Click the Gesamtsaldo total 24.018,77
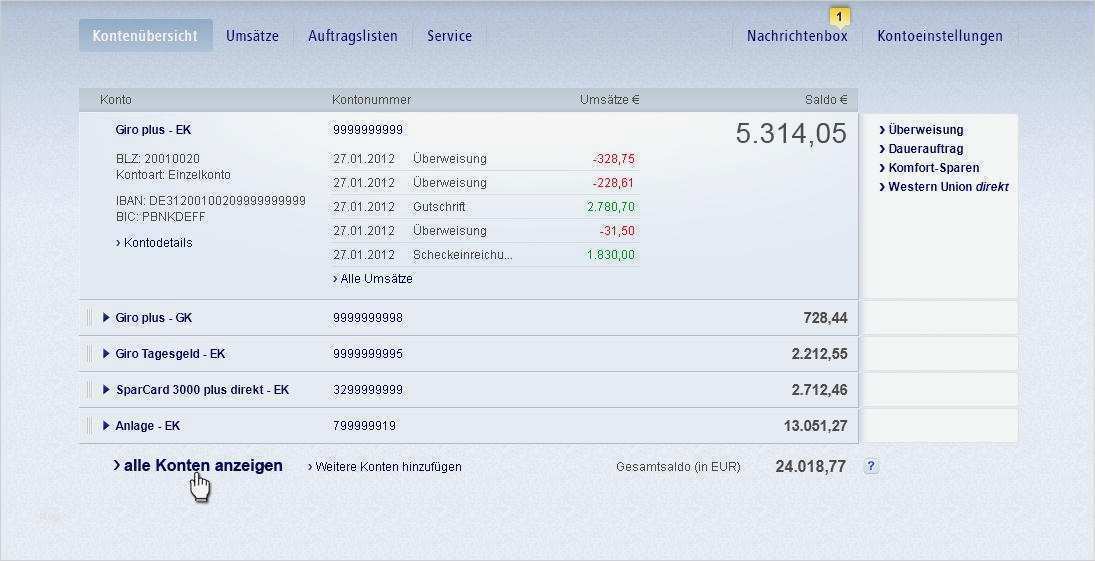1095x561 pixels. [x=811, y=467]
